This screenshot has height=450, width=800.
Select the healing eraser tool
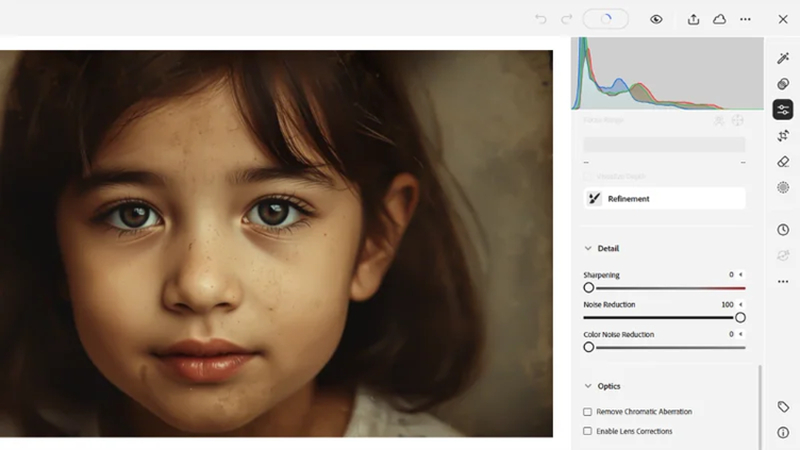coord(783,162)
